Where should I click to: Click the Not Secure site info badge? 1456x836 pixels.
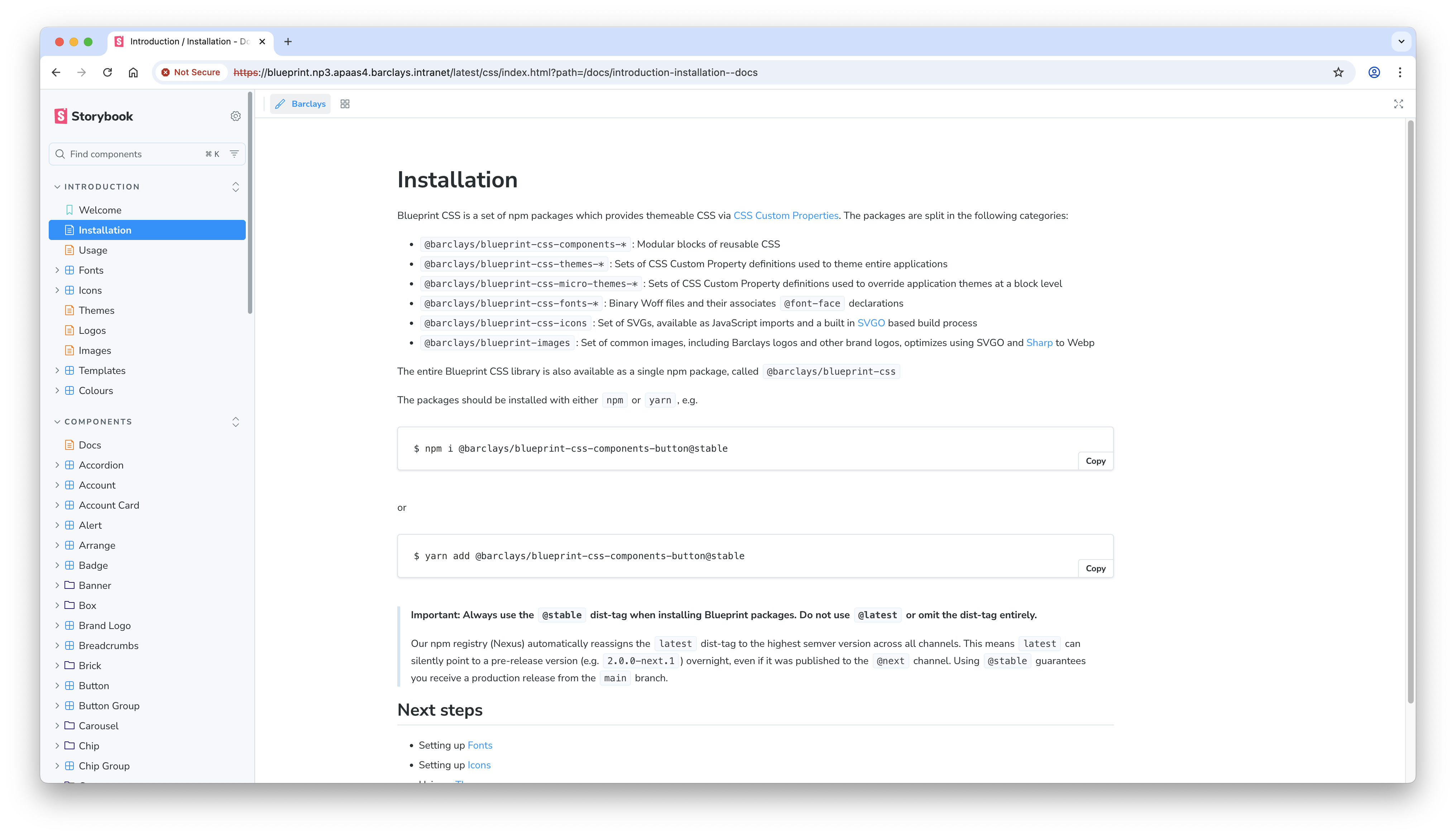point(191,72)
